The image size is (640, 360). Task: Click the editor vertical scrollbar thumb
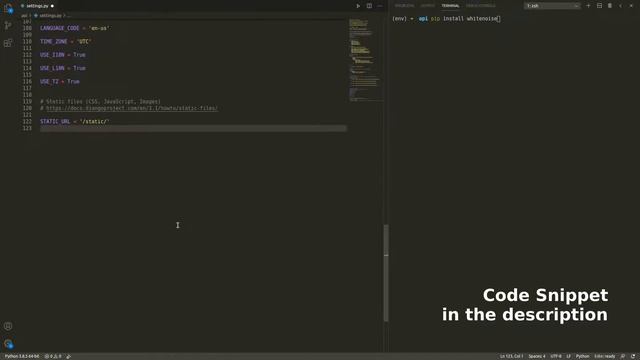[386, 273]
